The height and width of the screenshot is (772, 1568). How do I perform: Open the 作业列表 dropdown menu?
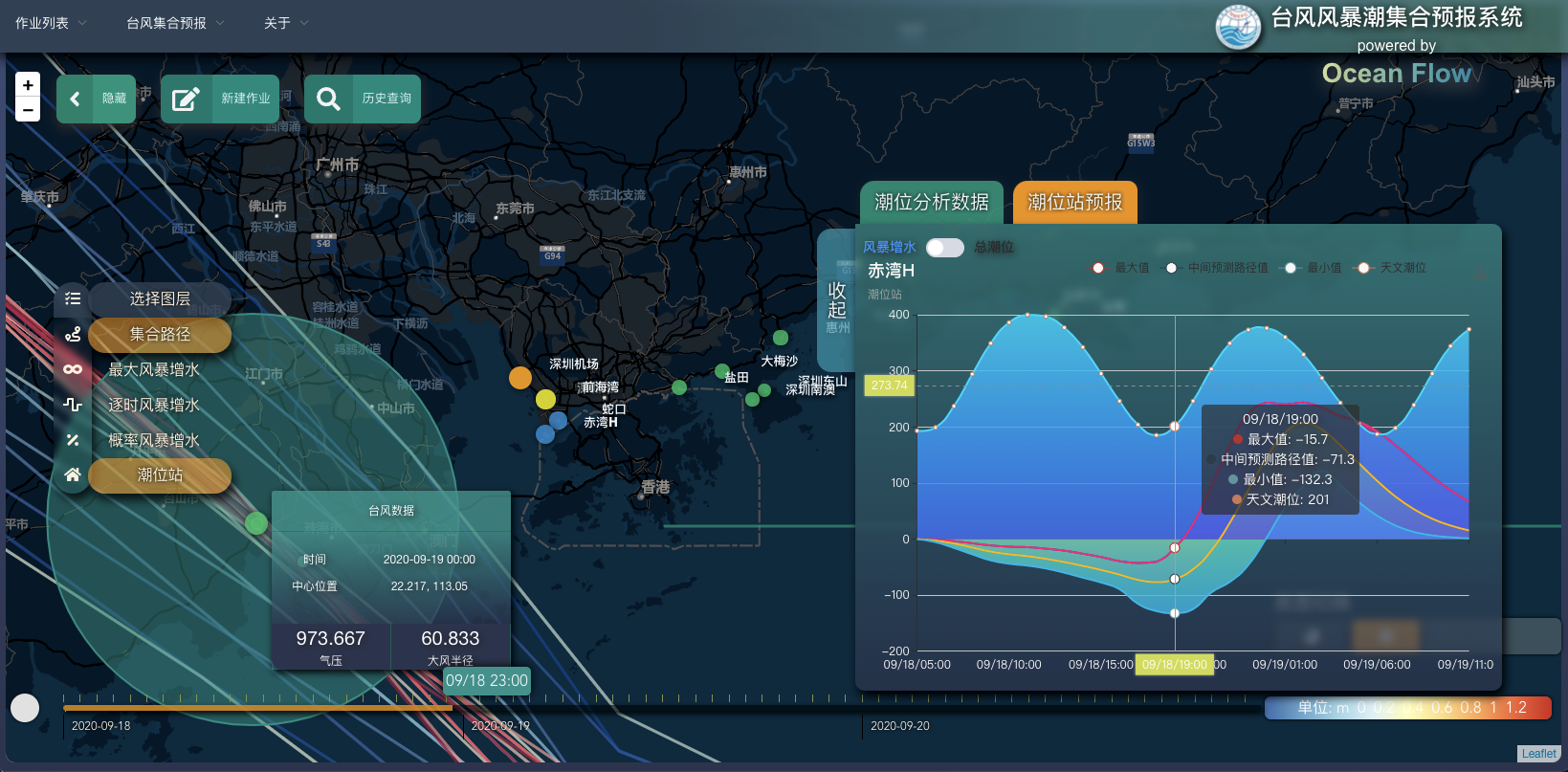pyautogui.click(x=51, y=23)
